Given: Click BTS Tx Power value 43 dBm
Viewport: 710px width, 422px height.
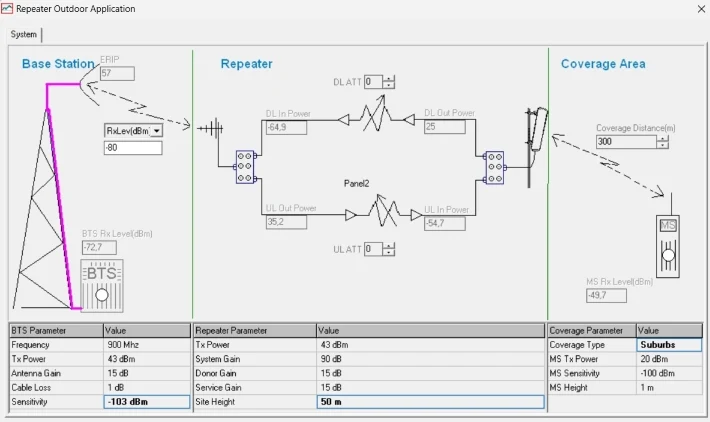Looking at the screenshot, I should (147, 359).
